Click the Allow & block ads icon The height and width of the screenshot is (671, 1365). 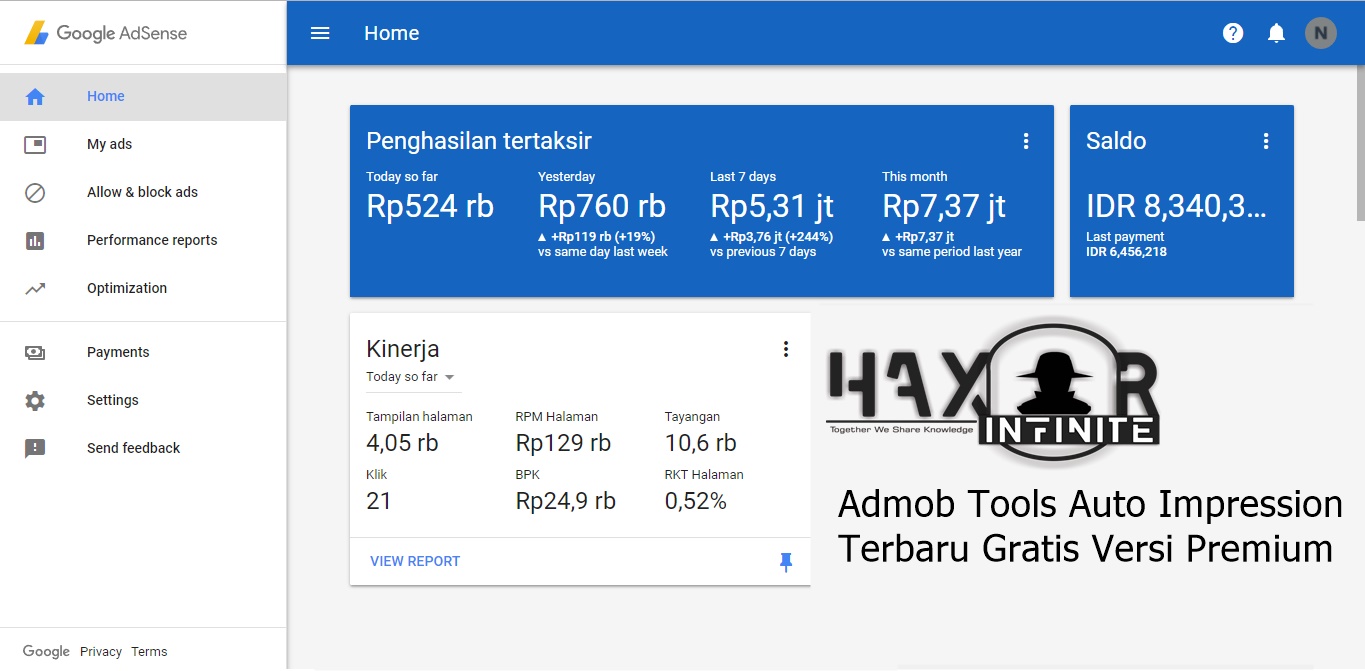coord(35,193)
